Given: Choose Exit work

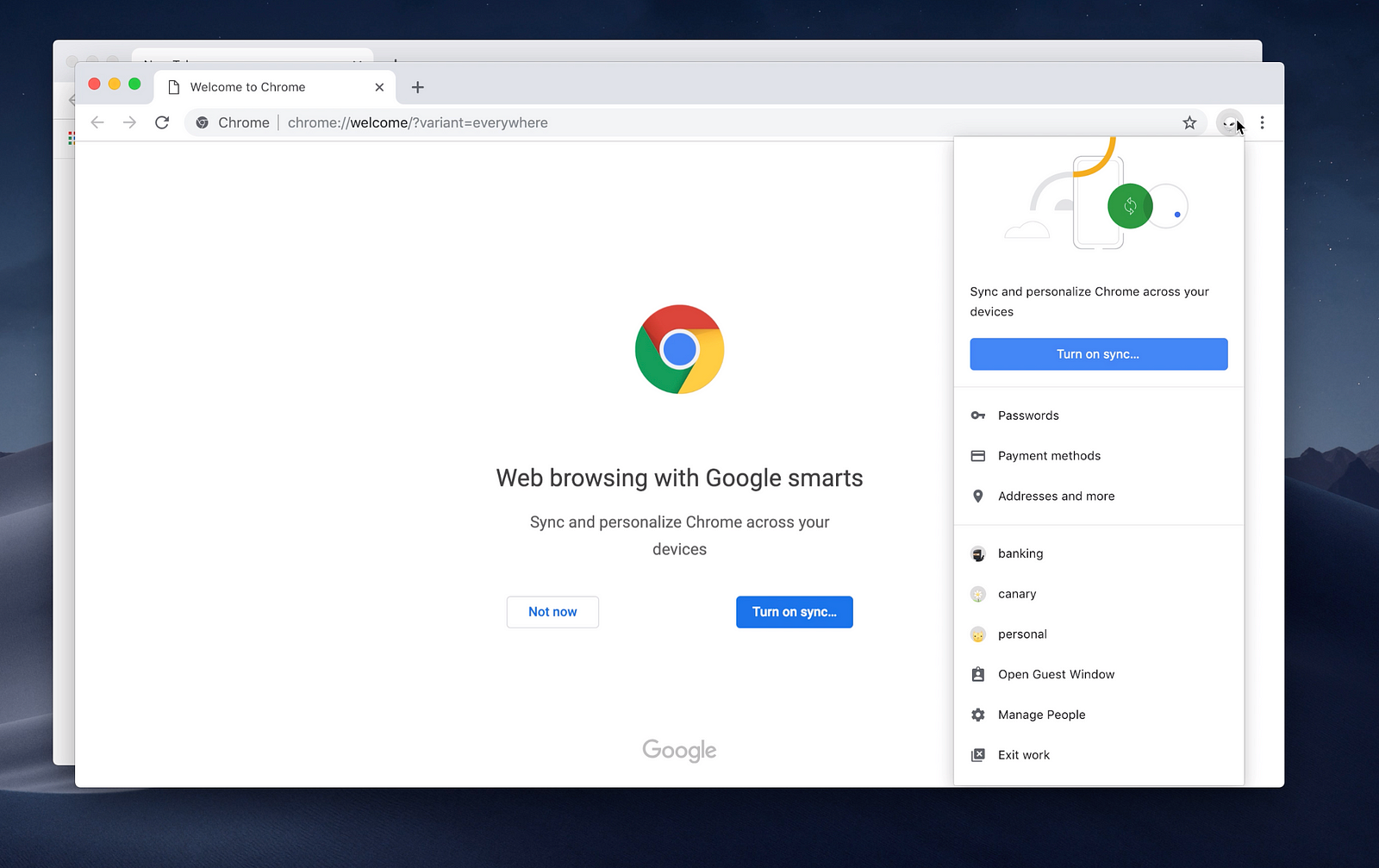Looking at the screenshot, I should click(1099, 755).
